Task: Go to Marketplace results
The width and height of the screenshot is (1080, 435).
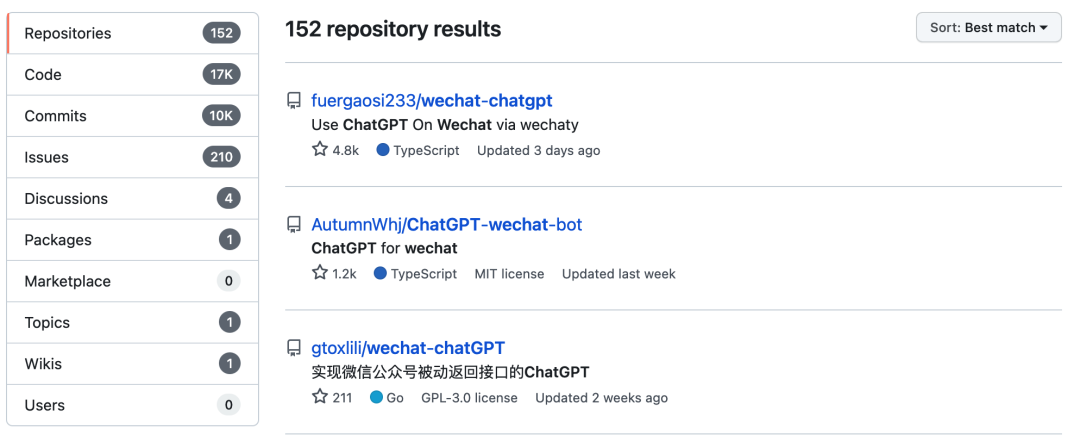Action: pyautogui.click(x=67, y=281)
